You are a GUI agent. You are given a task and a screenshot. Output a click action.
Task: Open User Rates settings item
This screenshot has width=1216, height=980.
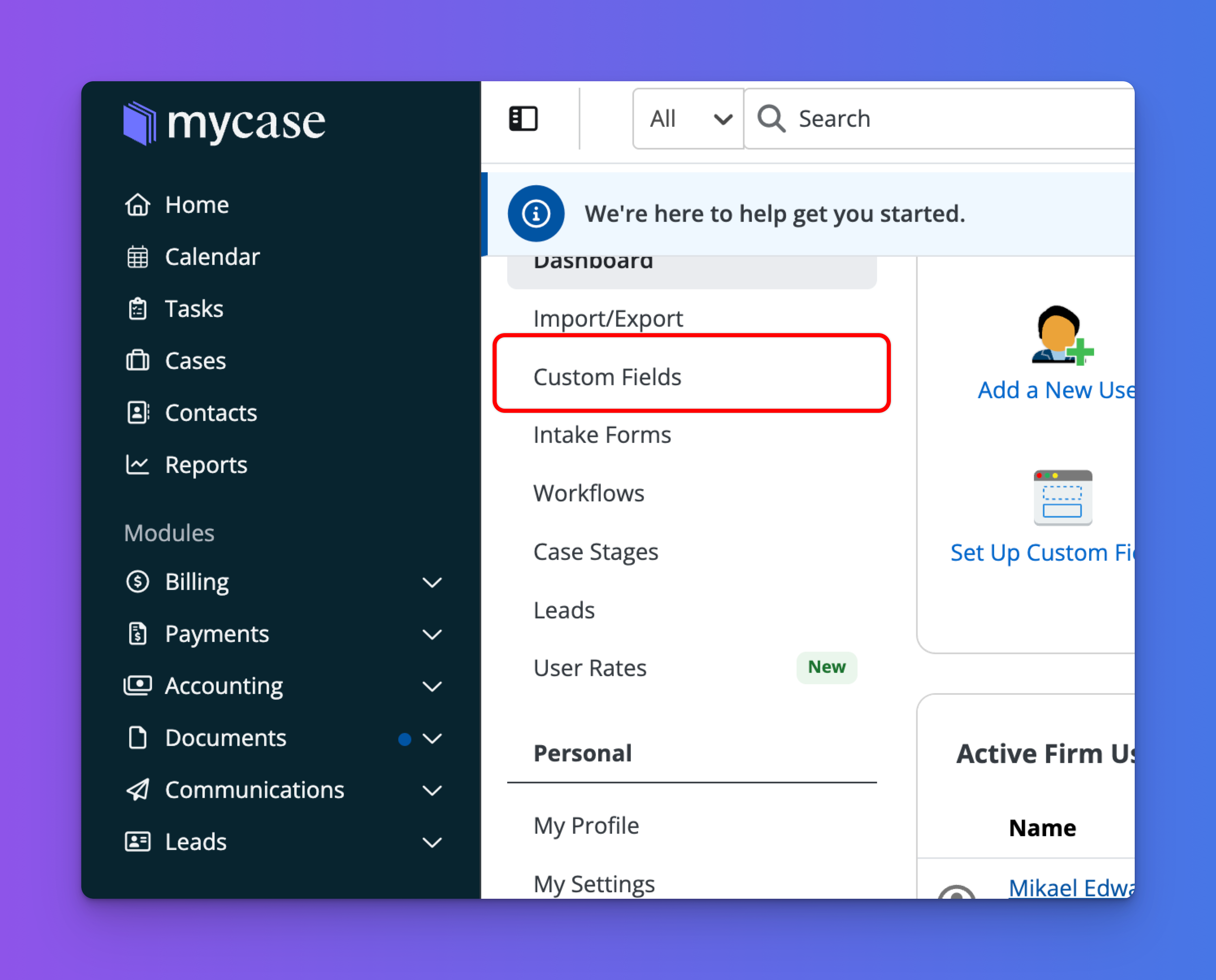(x=589, y=668)
